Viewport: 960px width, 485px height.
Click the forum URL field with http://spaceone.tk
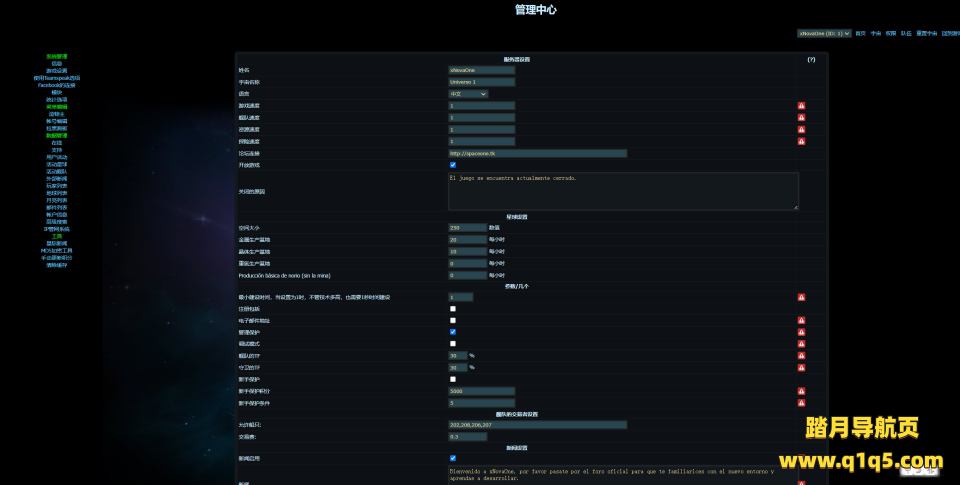[538, 153]
